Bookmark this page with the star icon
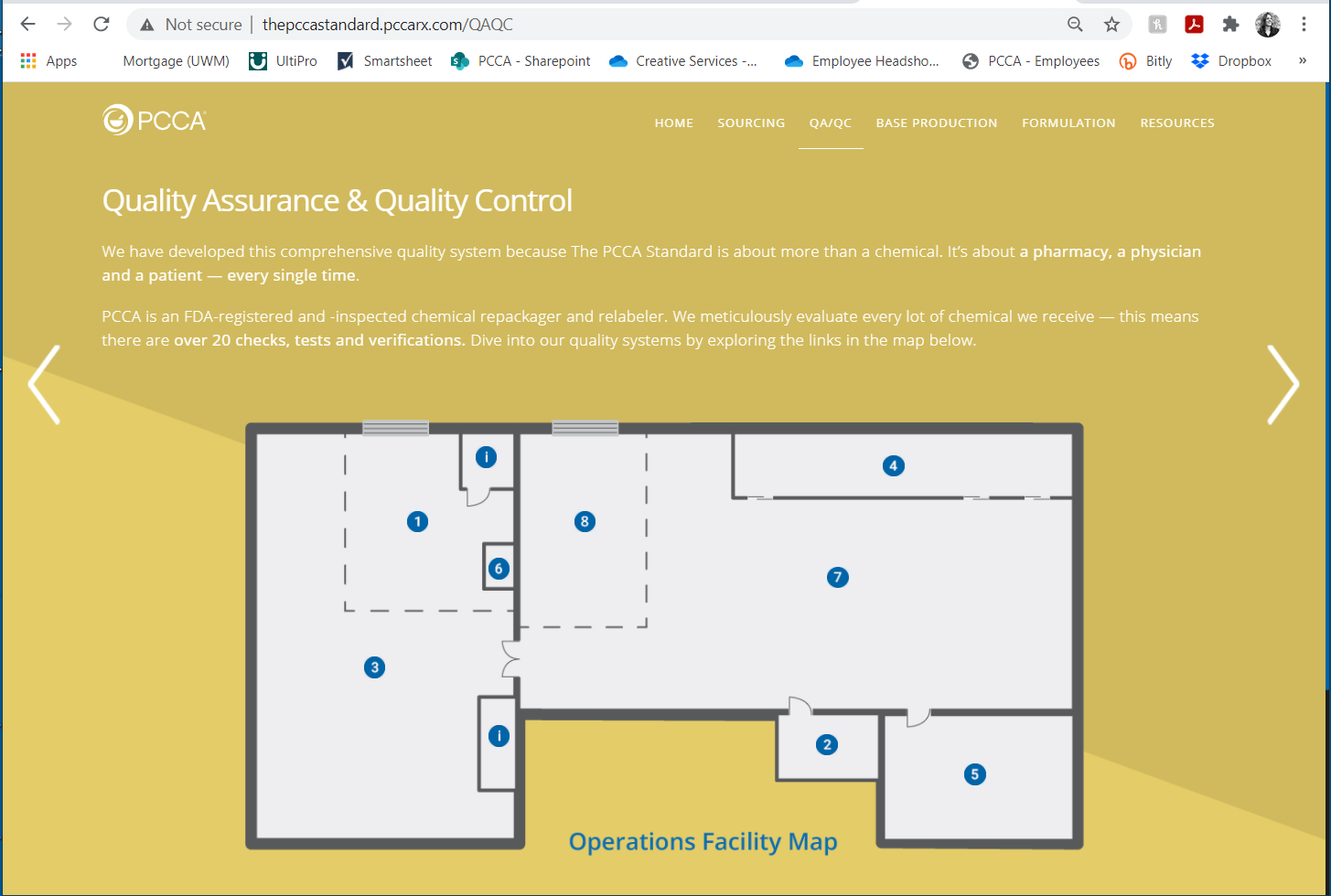The height and width of the screenshot is (896, 1331). (1111, 25)
